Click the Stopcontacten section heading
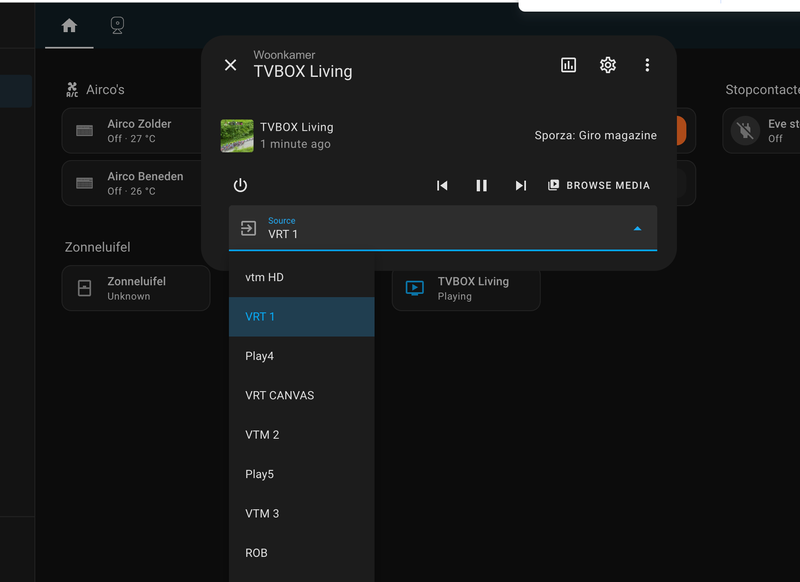The width and height of the screenshot is (800, 582). (762, 90)
